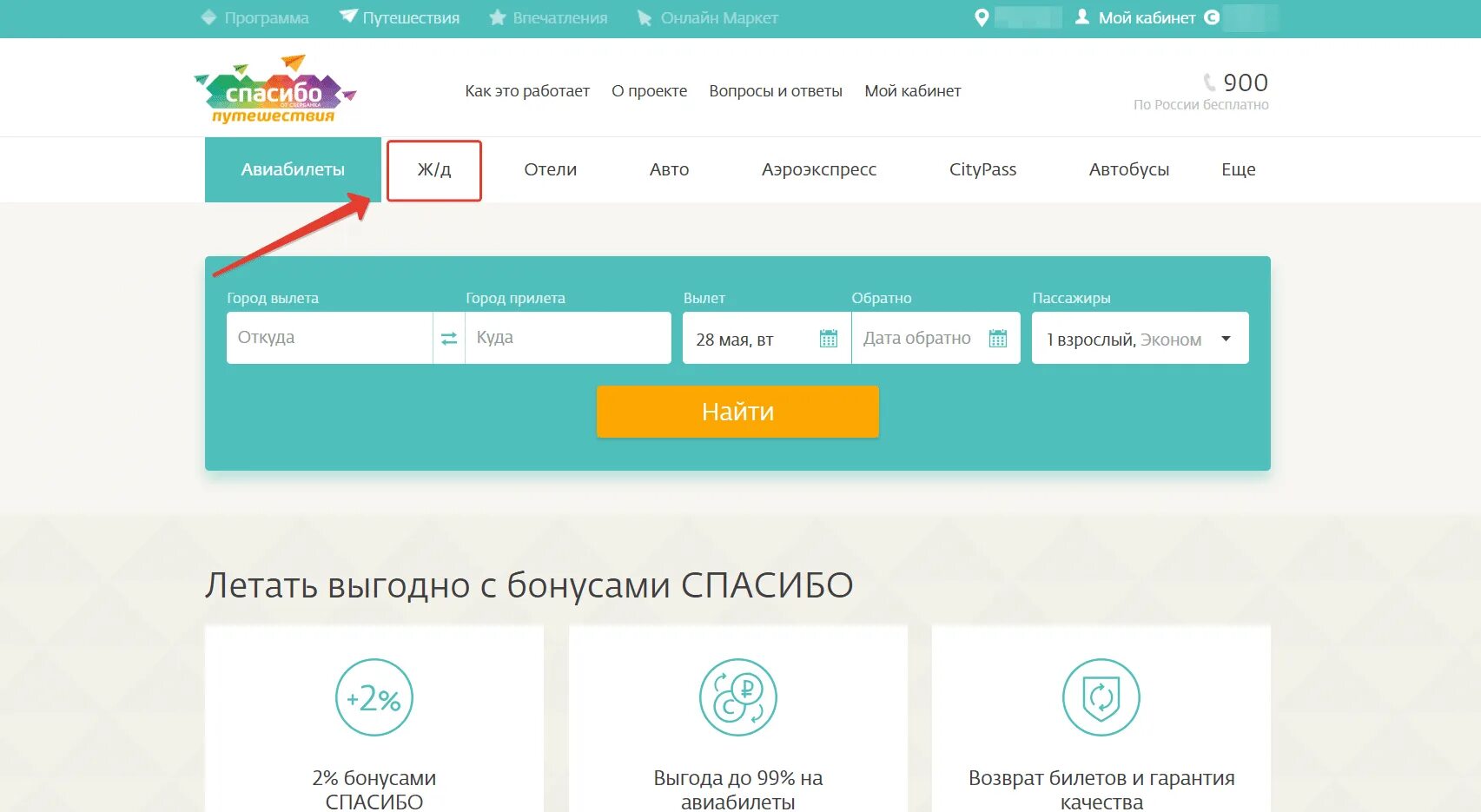Click the +2% bonus circle icon
Image resolution: width=1481 pixels, height=812 pixels.
pyautogui.click(x=374, y=697)
